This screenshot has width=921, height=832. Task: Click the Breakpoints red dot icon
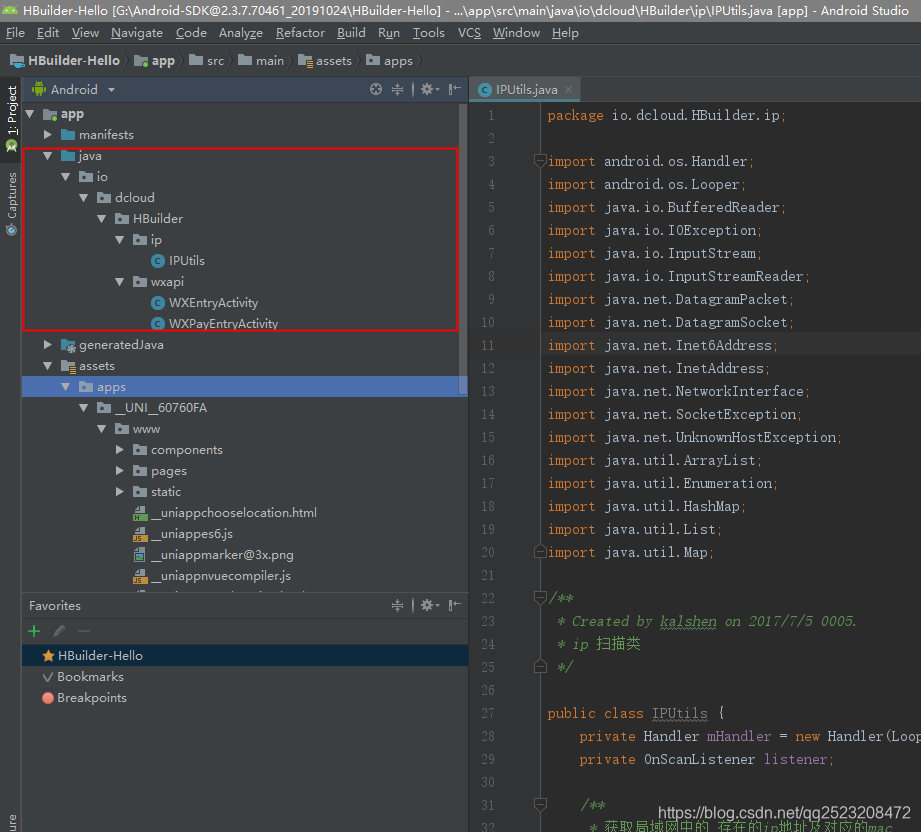(48, 698)
